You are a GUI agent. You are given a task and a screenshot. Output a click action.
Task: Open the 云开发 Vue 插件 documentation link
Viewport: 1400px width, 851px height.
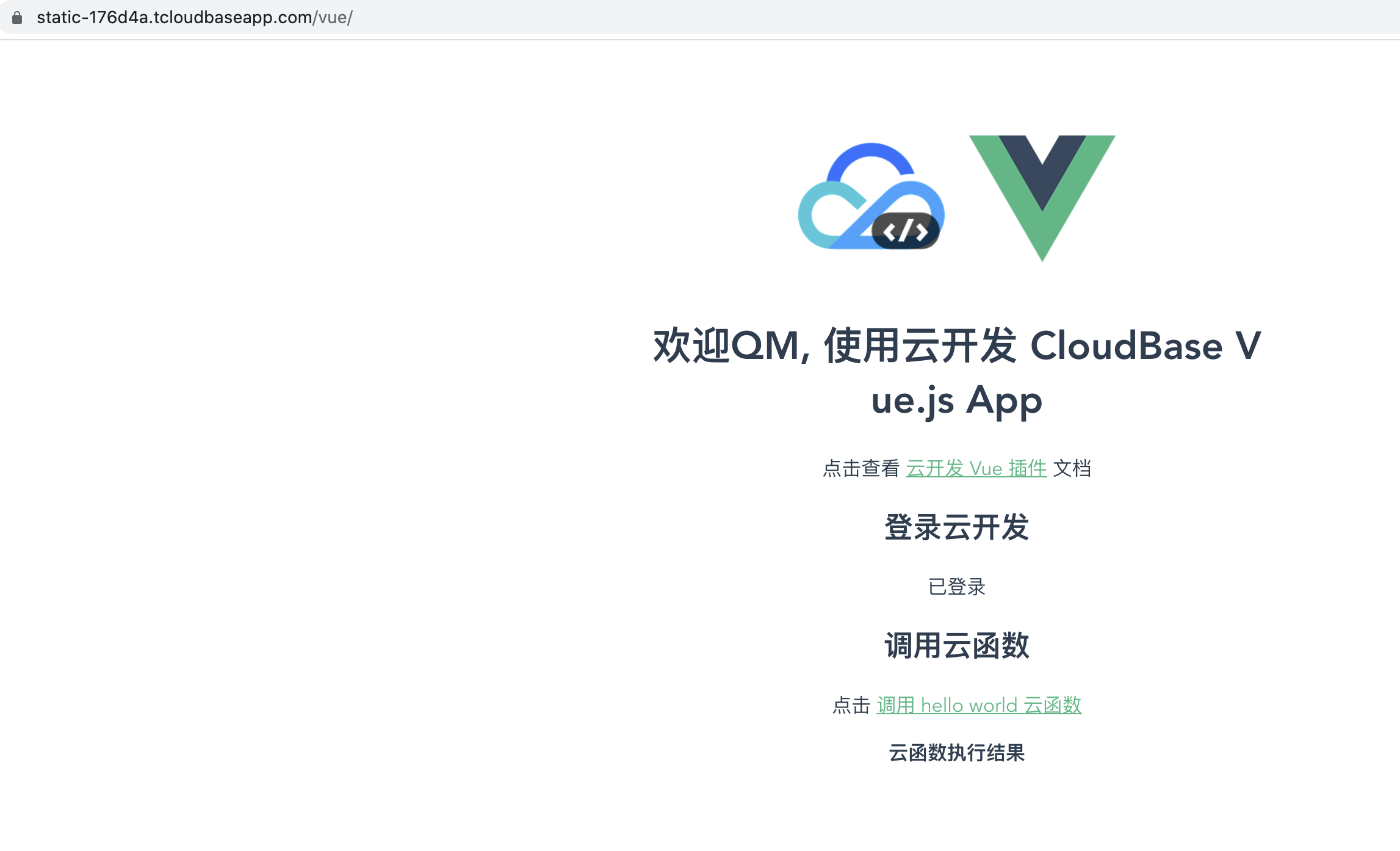[x=975, y=469]
